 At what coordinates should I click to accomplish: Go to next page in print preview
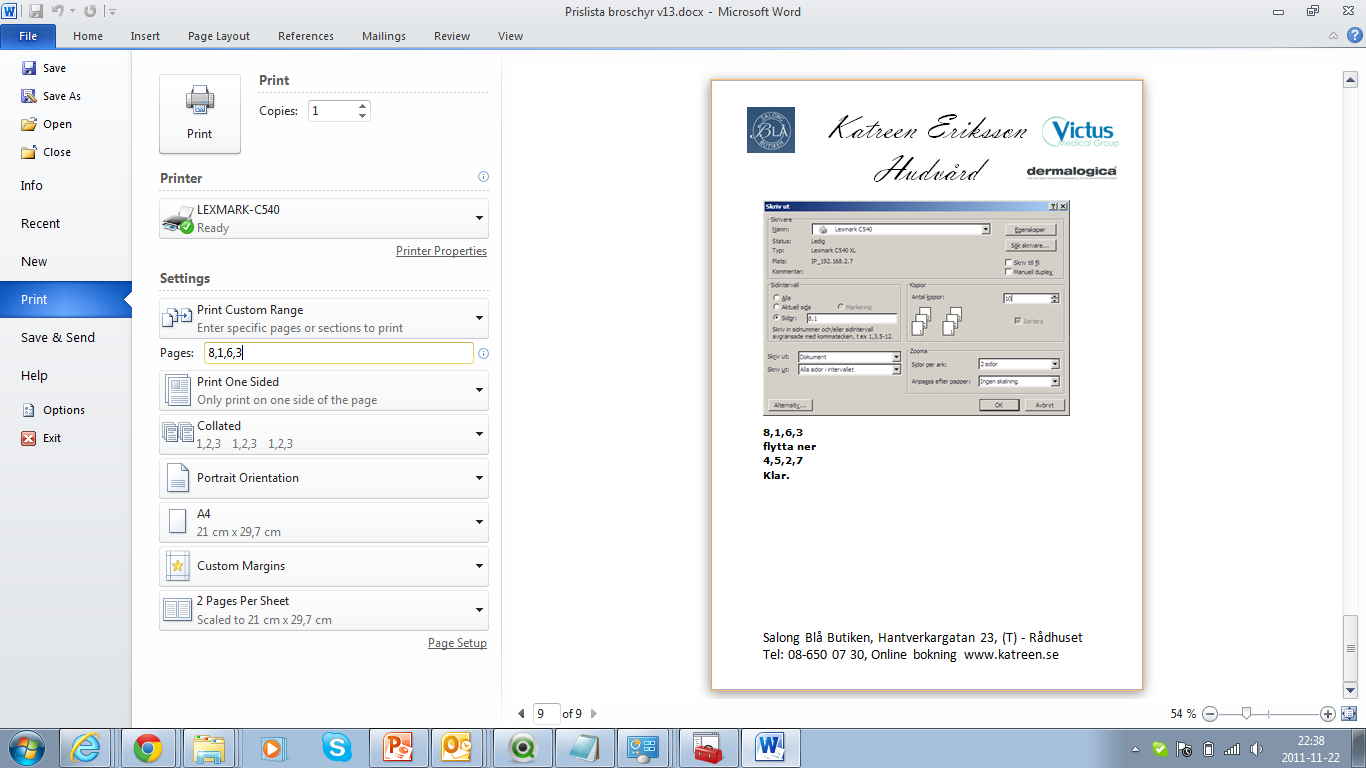pos(593,714)
